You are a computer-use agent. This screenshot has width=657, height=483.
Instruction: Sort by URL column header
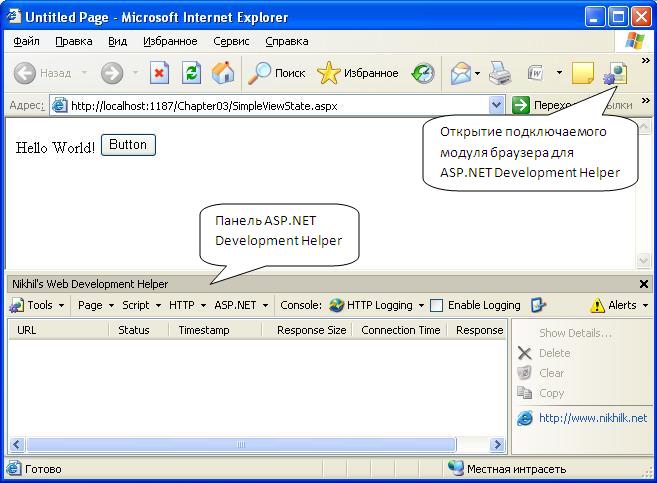click(58, 330)
